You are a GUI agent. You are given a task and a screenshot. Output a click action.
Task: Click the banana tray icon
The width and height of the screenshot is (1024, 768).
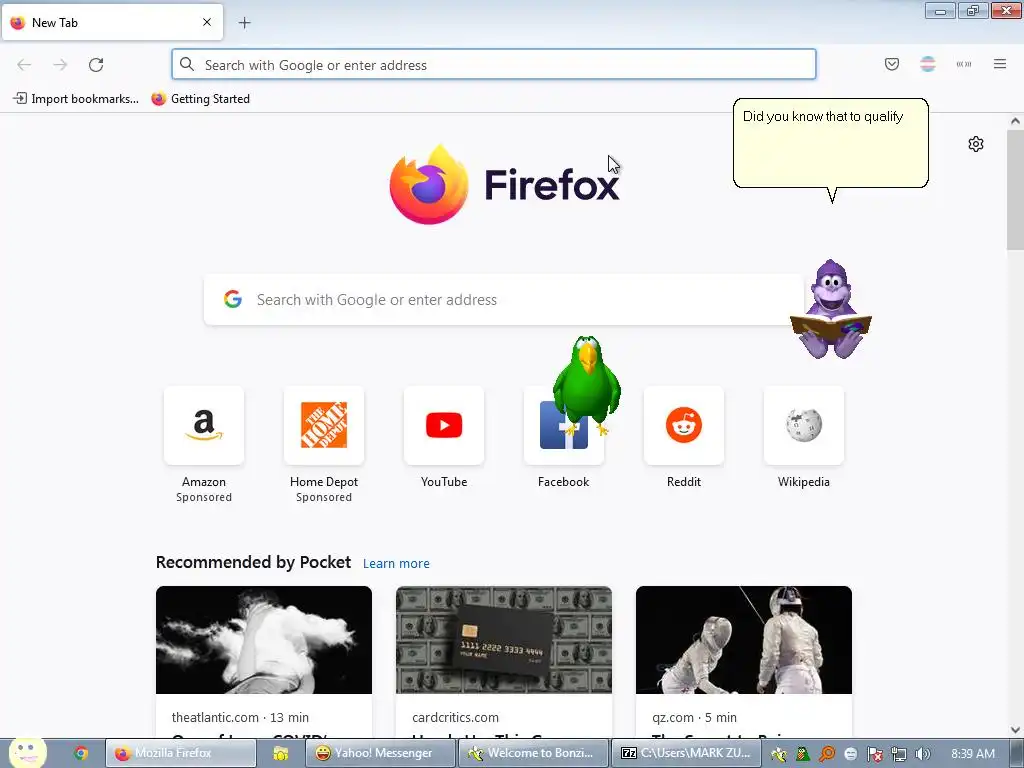[778, 754]
